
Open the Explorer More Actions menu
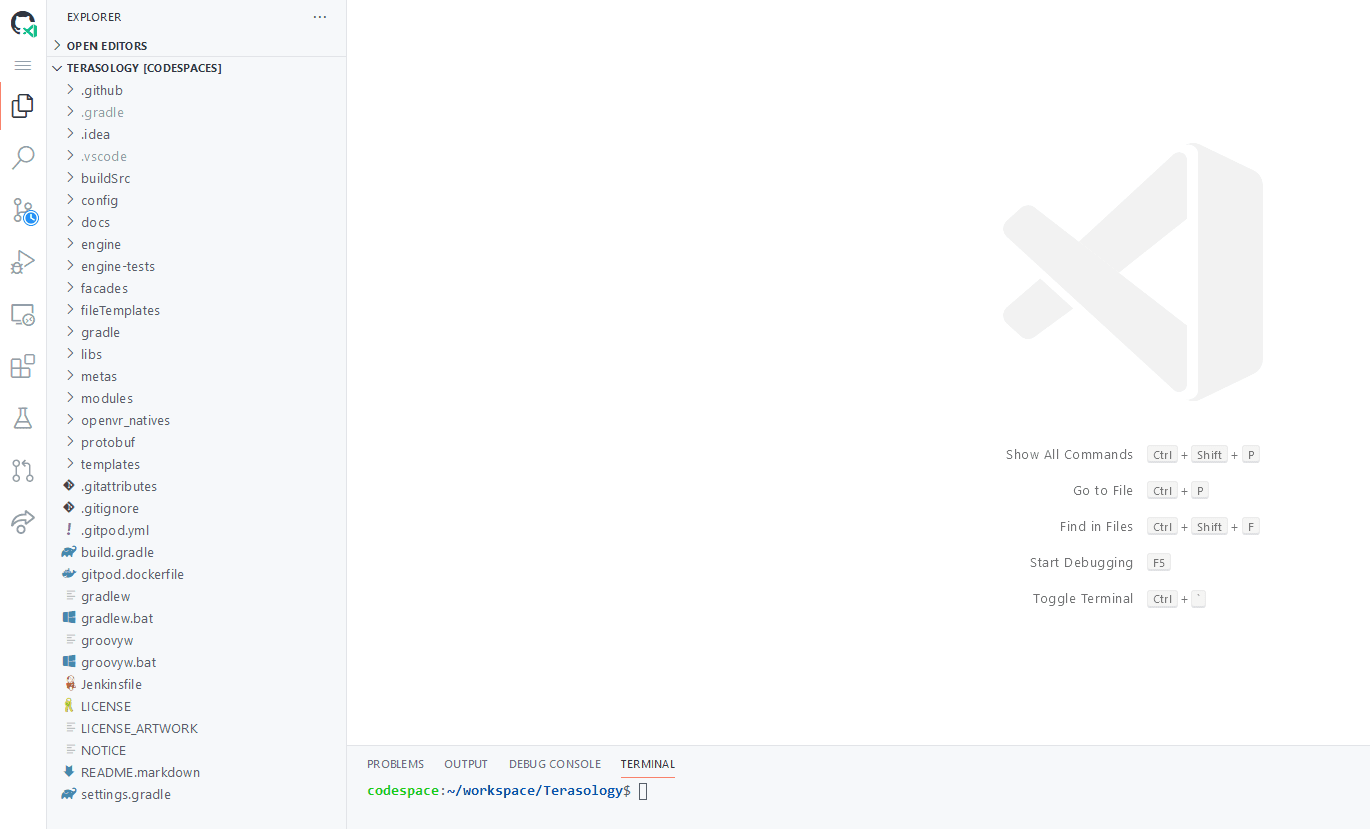click(320, 16)
